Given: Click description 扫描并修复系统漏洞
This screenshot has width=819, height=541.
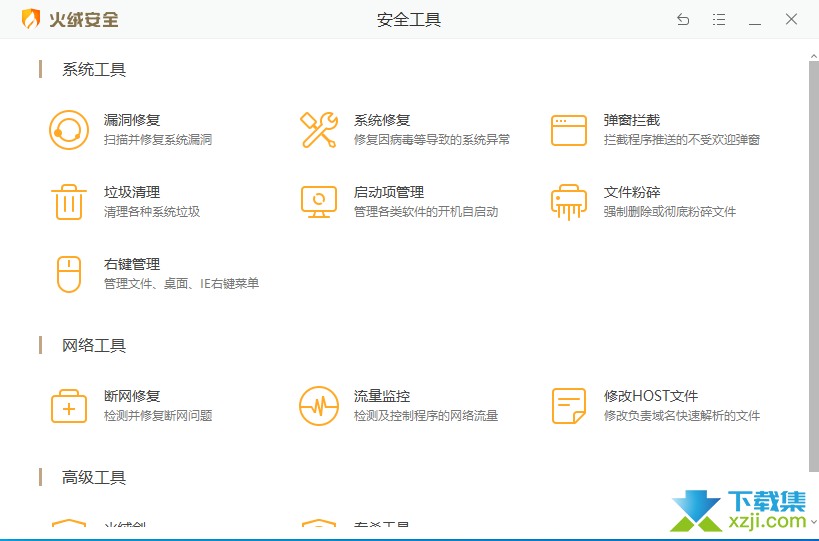Looking at the screenshot, I should point(158,139).
